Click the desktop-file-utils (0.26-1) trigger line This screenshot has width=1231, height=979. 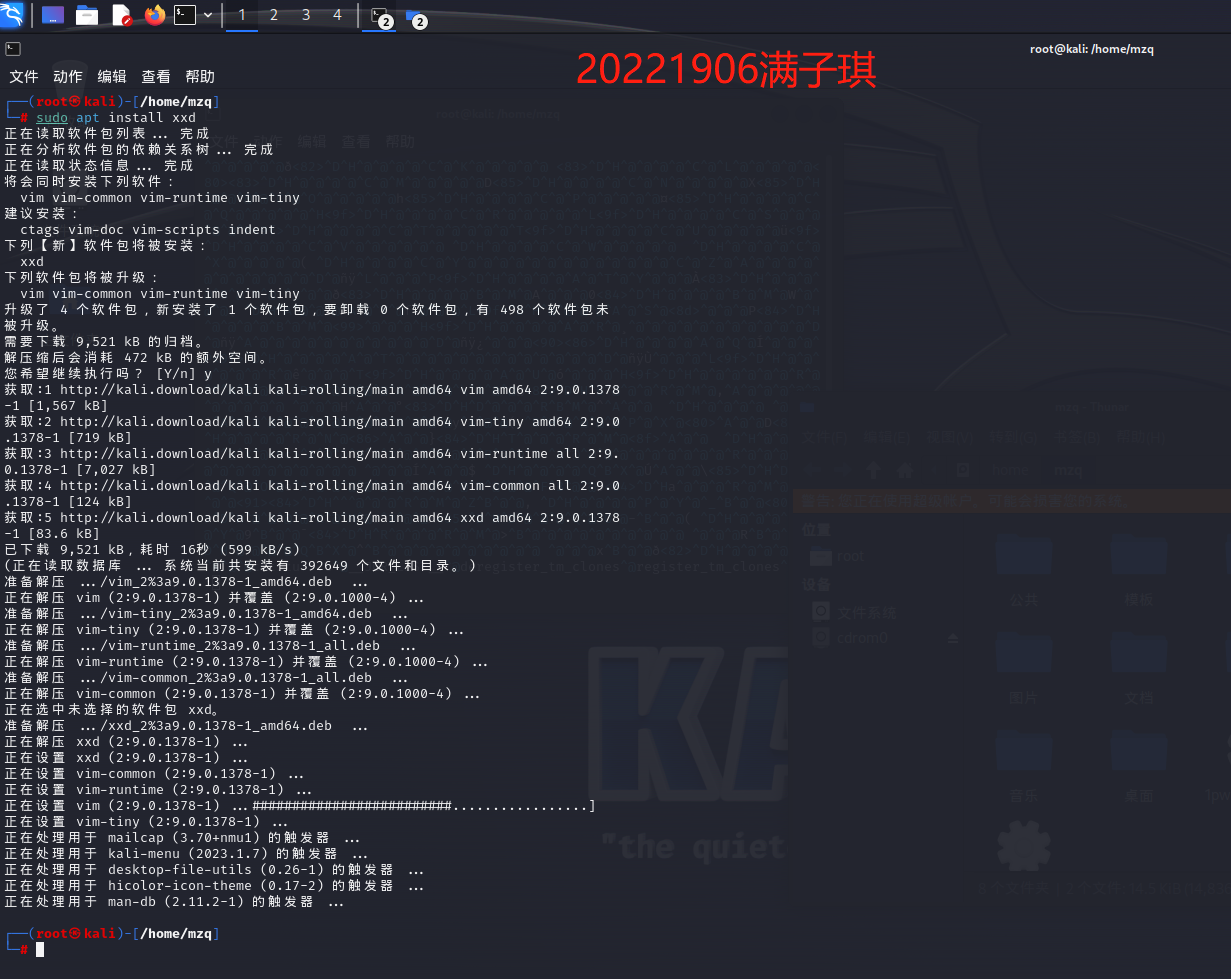[215, 869]
